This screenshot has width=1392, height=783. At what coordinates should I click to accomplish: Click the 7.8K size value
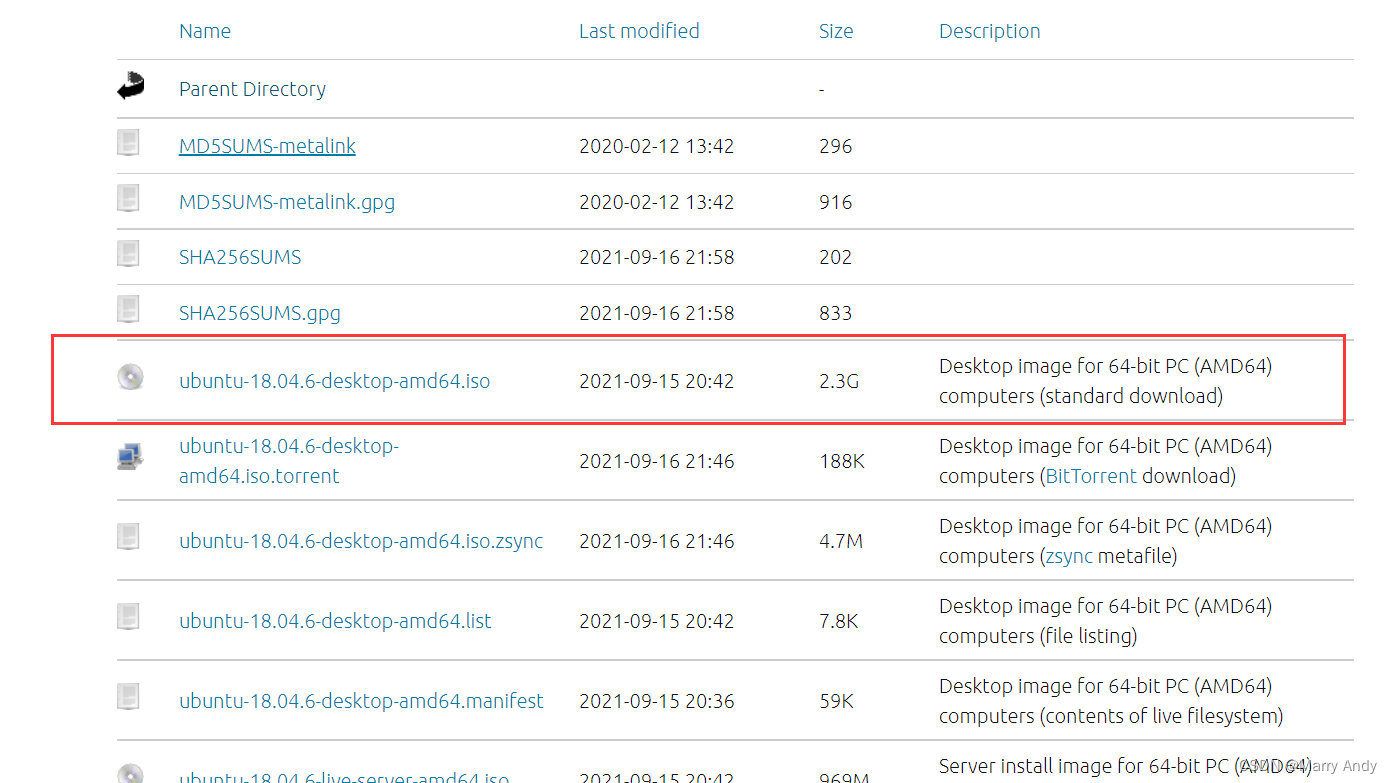[839, 621]
